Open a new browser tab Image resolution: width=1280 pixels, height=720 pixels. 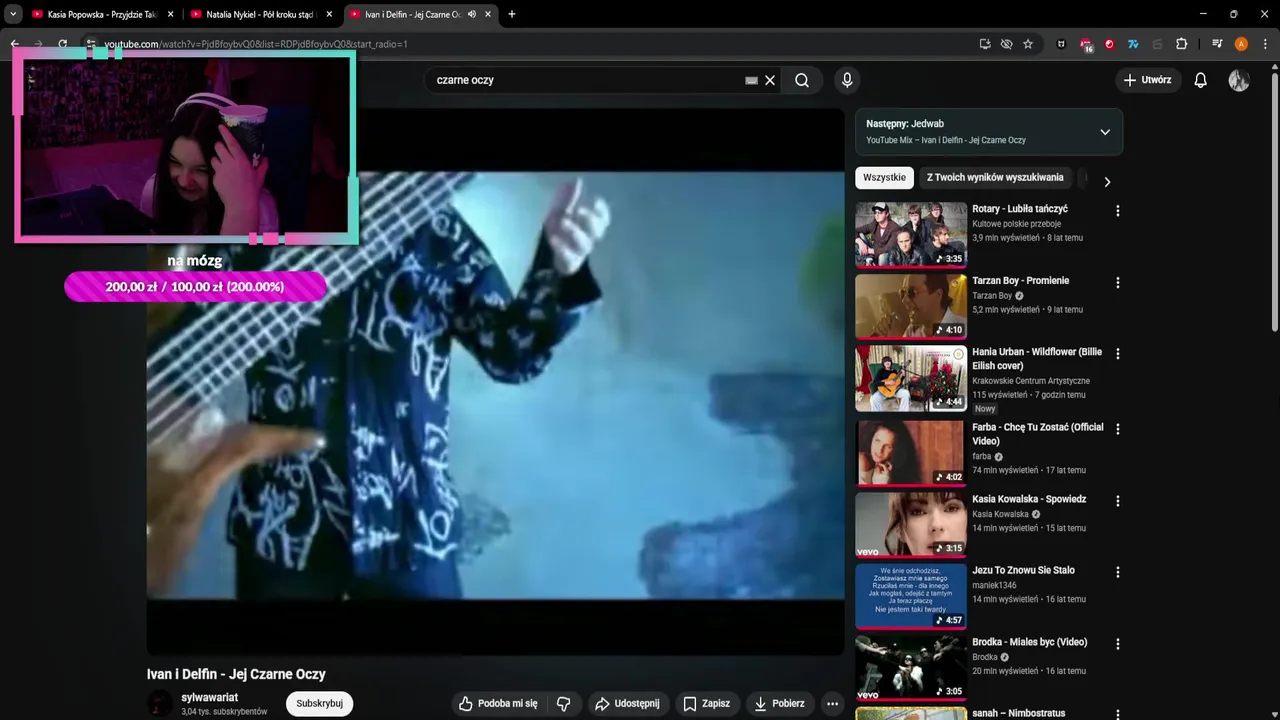512,14
